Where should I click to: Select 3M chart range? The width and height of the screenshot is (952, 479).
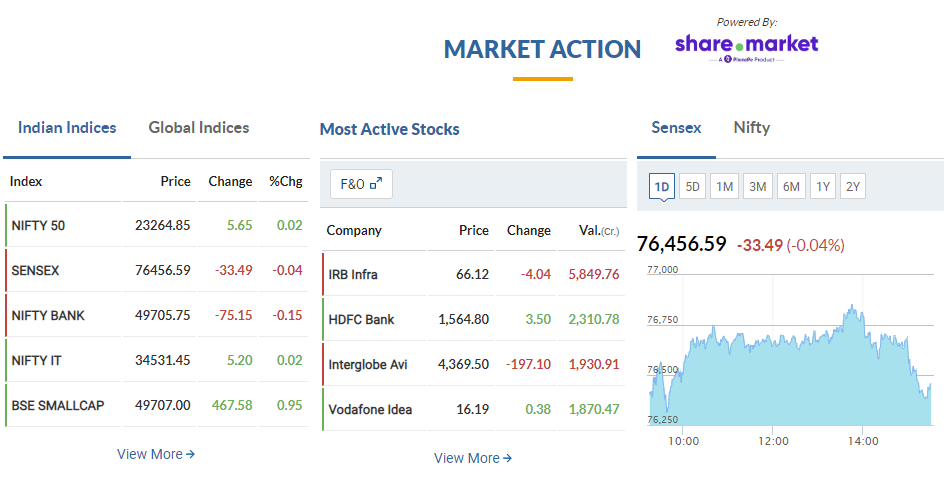pos(757,186)
